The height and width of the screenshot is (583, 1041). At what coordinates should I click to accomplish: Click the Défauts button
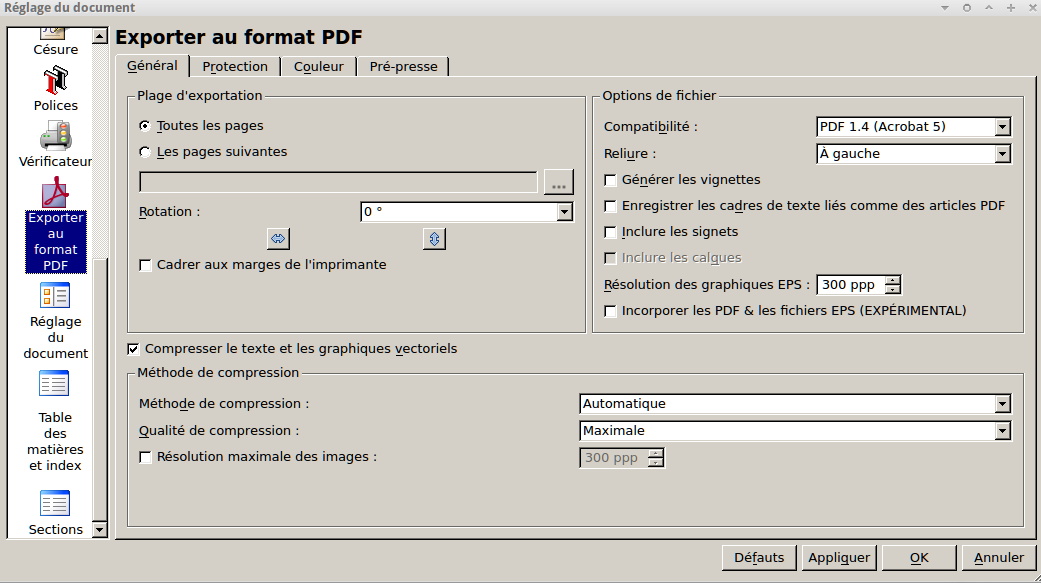[760, 558]
